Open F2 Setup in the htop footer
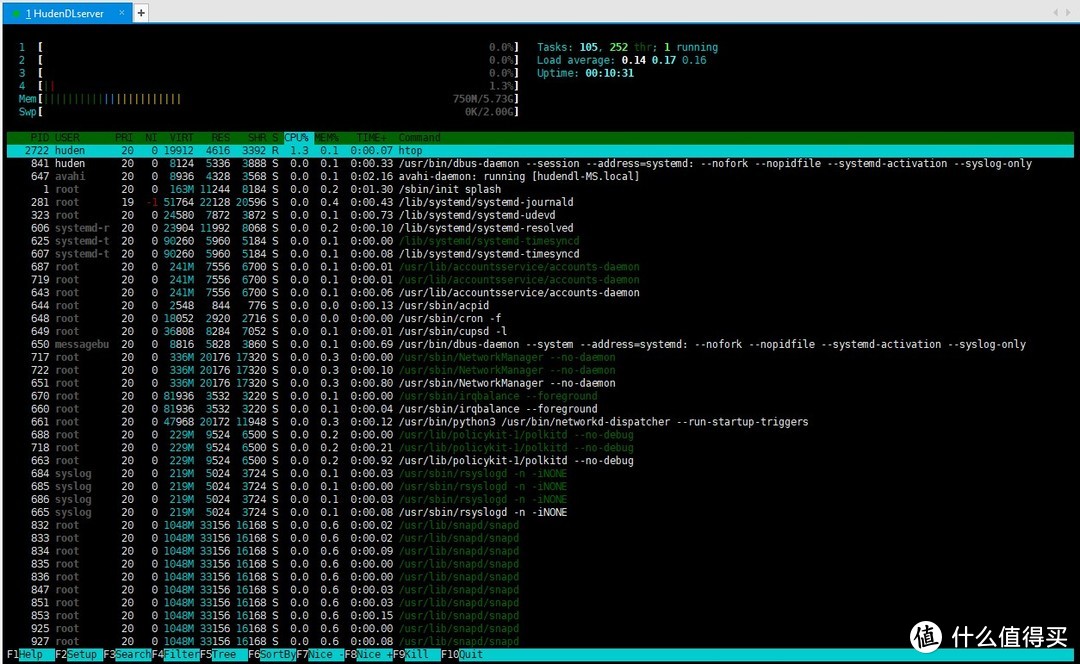Viewport: 1080px width, 664px height. click(79, 655)
